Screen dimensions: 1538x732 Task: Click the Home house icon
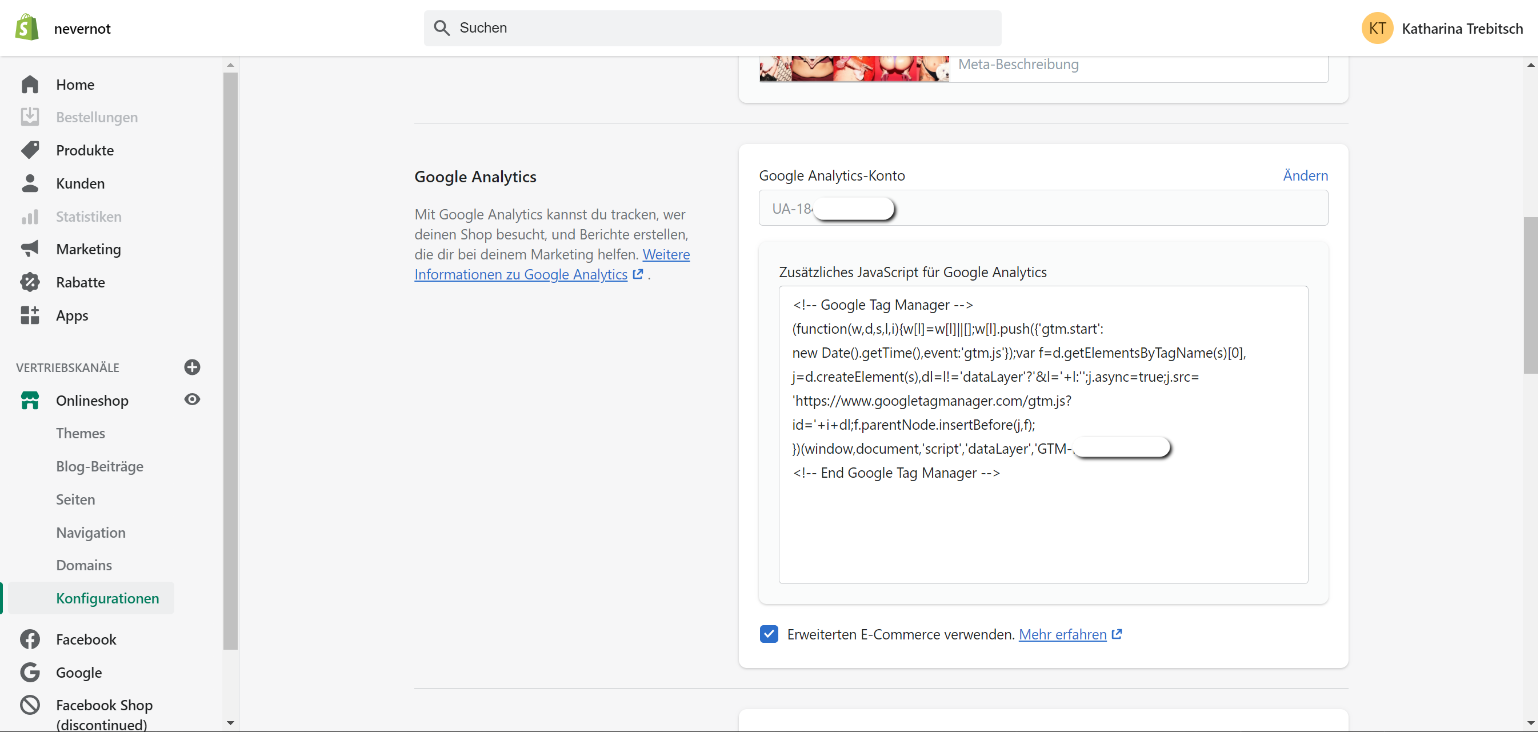30,85
